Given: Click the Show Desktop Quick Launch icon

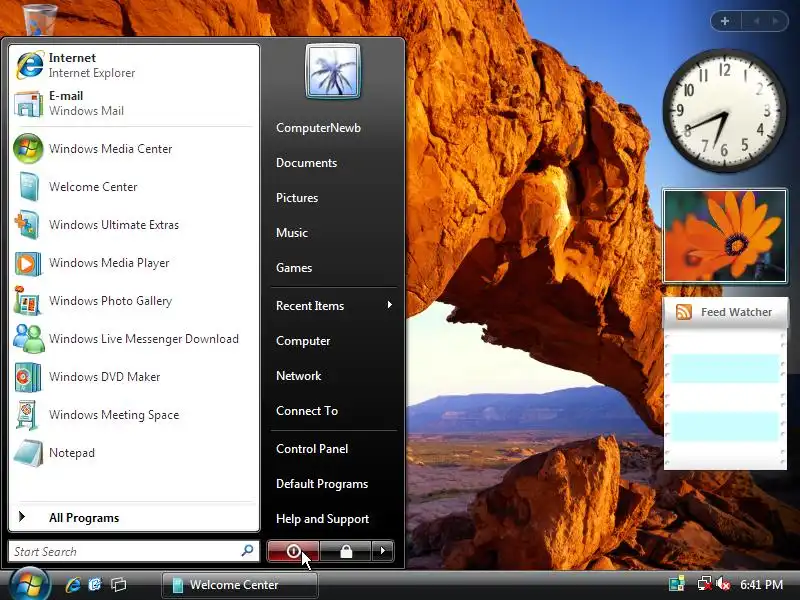Looking at the screenshot, I should coord(95,585).
